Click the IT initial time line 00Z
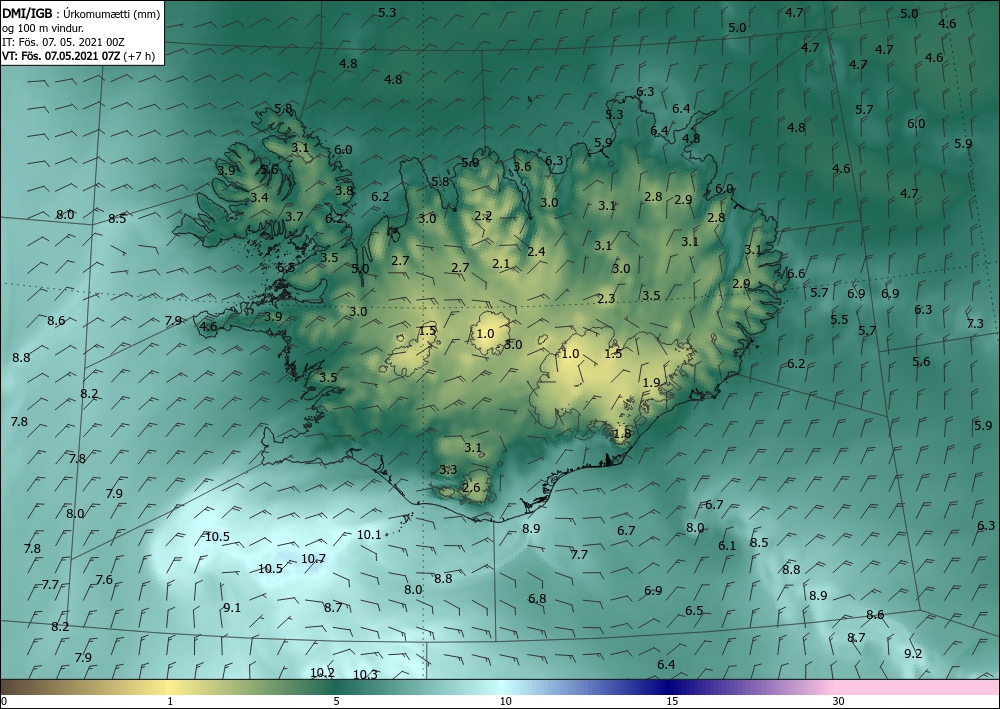1000x709 pixels. tap(63, 42)
